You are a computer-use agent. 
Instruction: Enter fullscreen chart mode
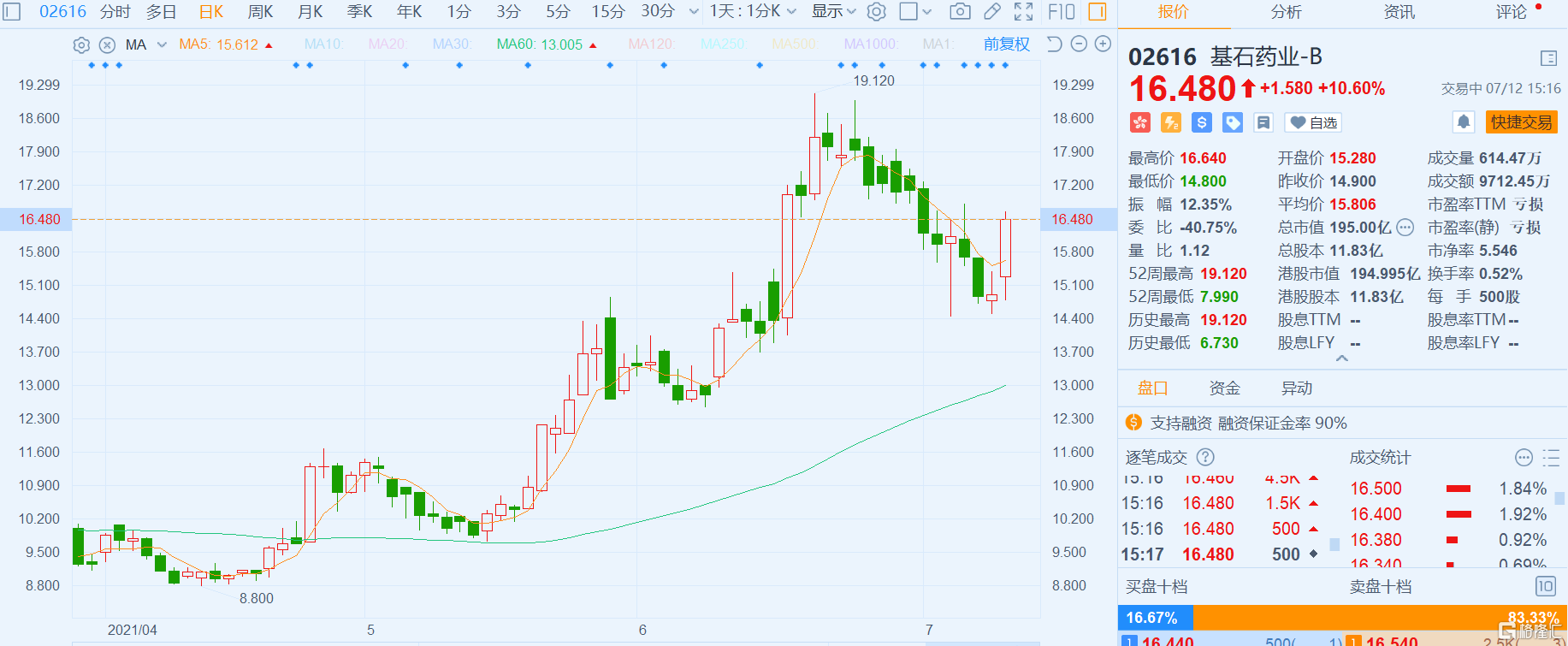pos(1024,11)
